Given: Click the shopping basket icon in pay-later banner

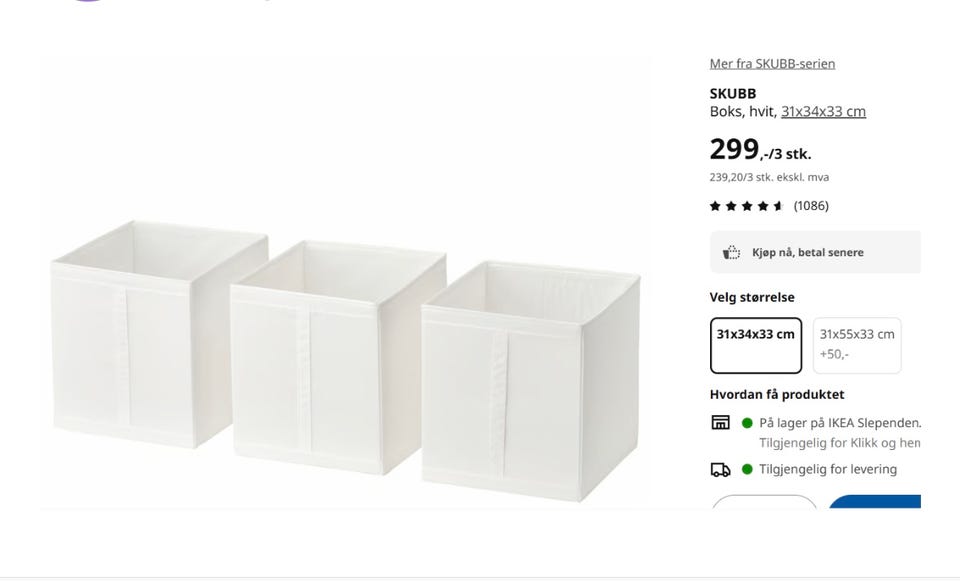Looking at the screenshot, I should point(731,252).
